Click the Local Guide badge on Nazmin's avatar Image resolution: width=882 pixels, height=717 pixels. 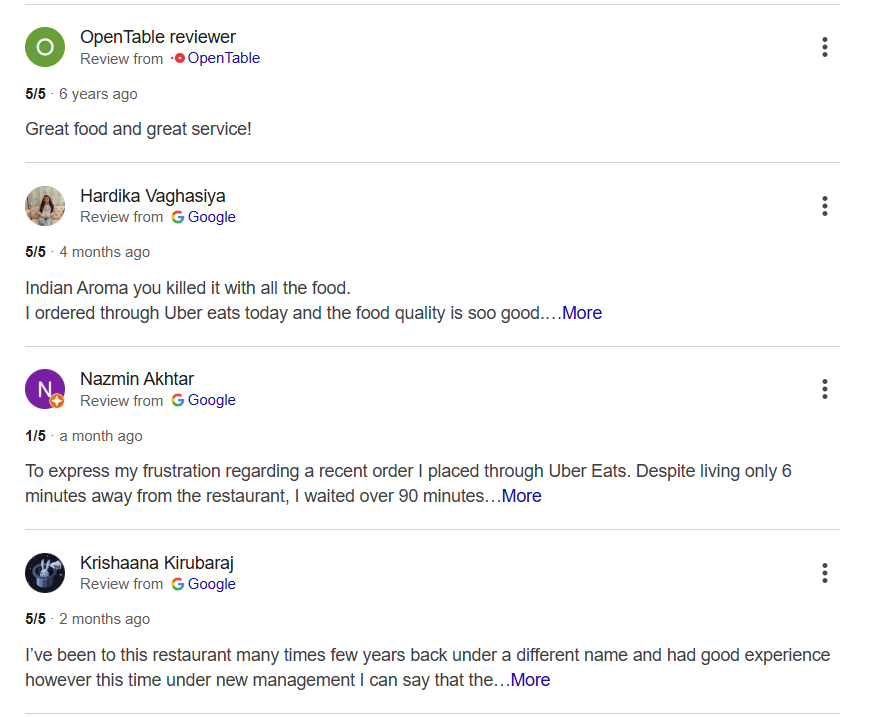58,403
